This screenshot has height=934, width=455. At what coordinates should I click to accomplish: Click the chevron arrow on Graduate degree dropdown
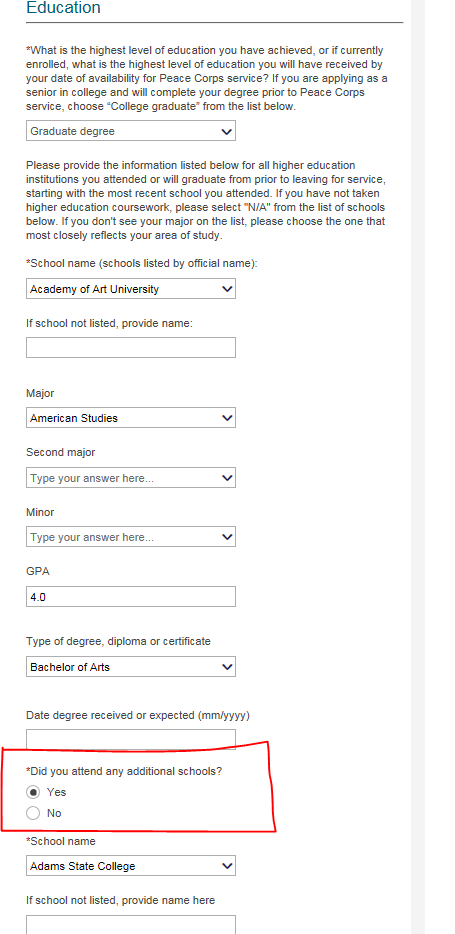click(x=226, y=131)
